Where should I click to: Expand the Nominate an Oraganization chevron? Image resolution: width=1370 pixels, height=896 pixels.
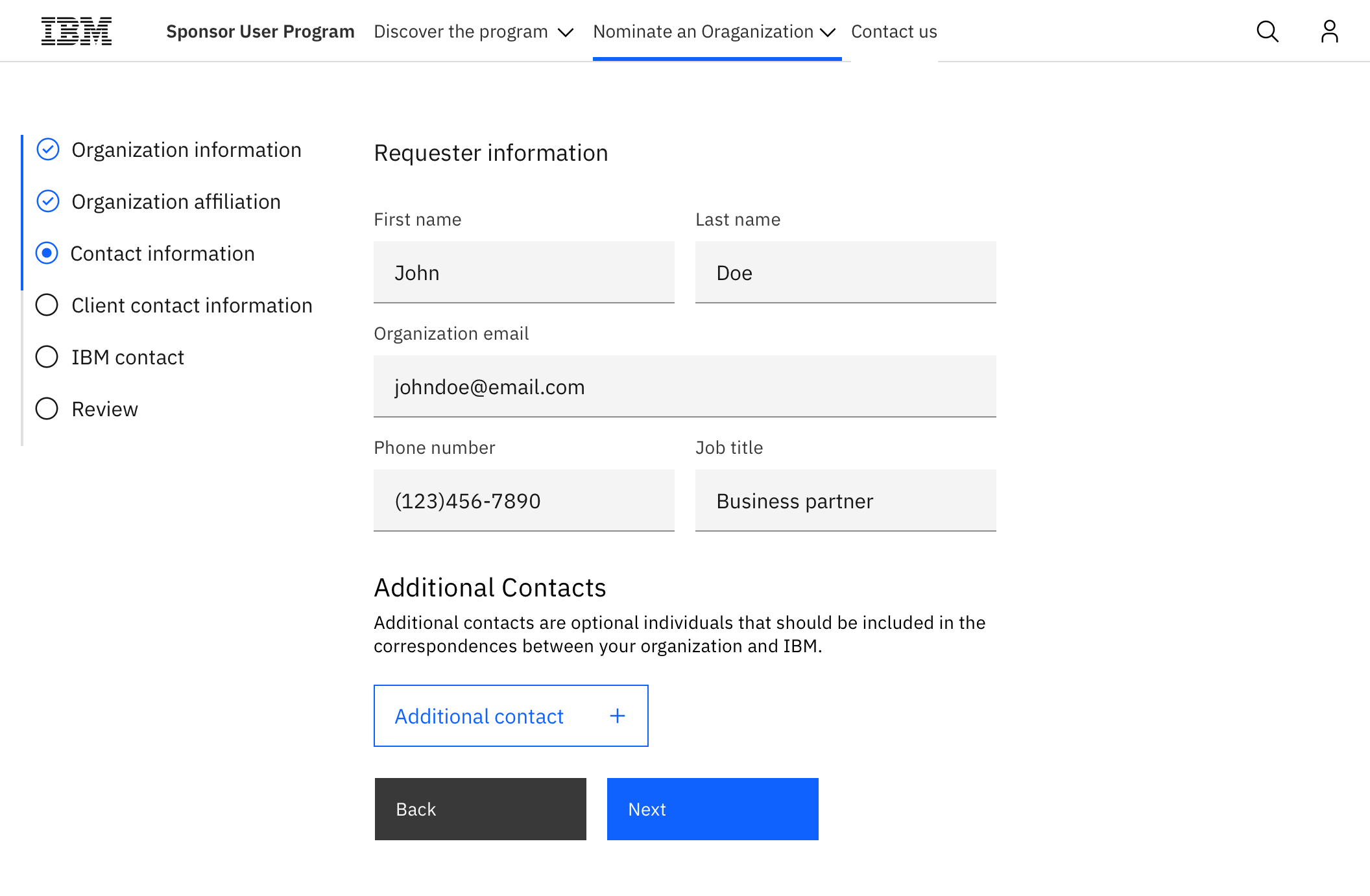(828, 32)
